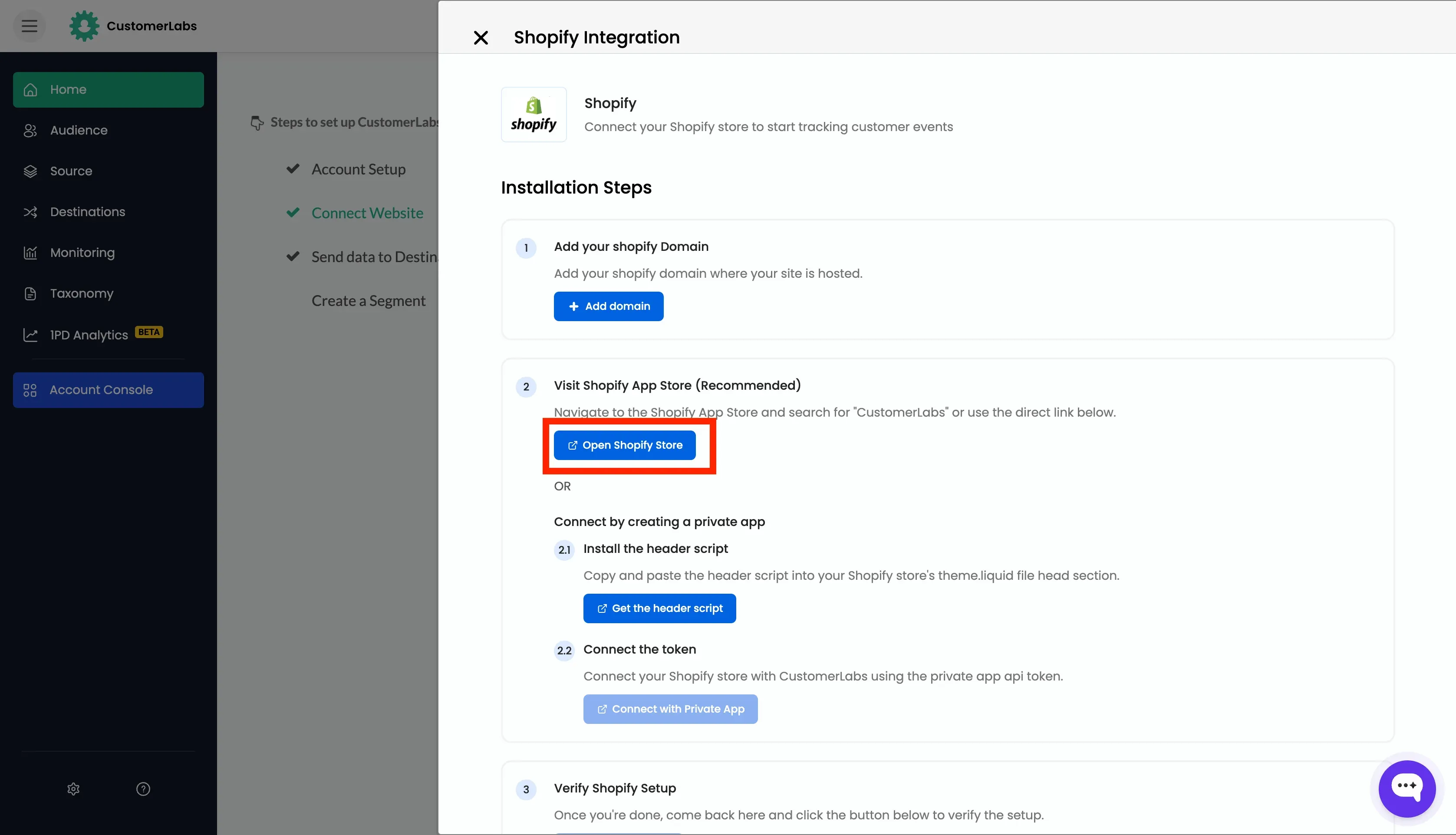Click pointer icon beside Steps to set up
Viewport: 1456px width, 835px height.
[257, 122]
